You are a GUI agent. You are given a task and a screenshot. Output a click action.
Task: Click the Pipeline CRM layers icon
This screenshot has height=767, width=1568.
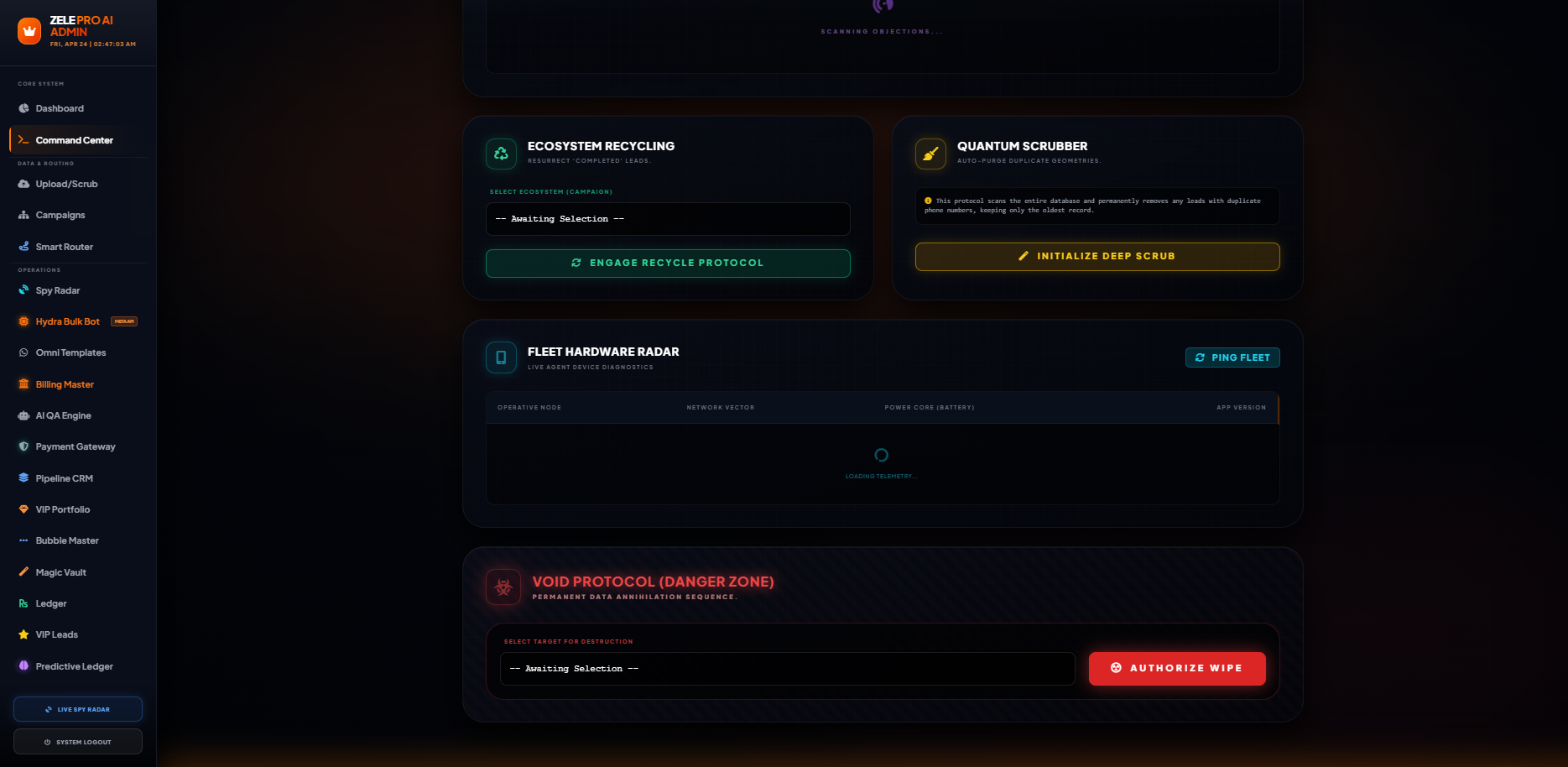pyautogui.click(x=23, y=478)
